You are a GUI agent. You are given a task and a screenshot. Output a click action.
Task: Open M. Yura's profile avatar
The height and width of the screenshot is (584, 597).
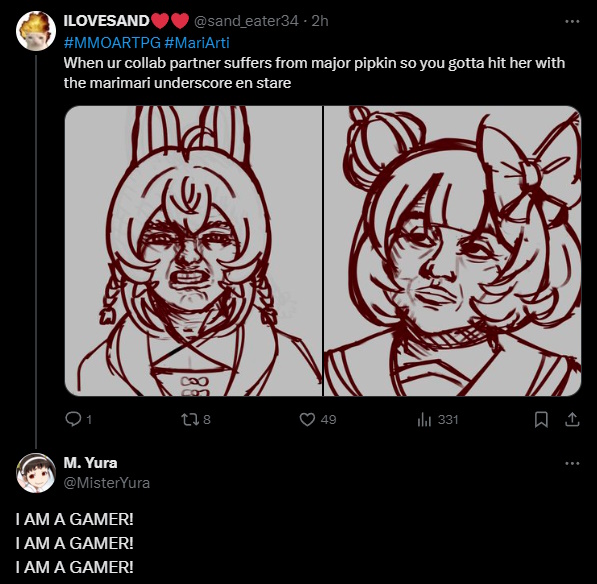pyautogui.click(x=36, y=473)
